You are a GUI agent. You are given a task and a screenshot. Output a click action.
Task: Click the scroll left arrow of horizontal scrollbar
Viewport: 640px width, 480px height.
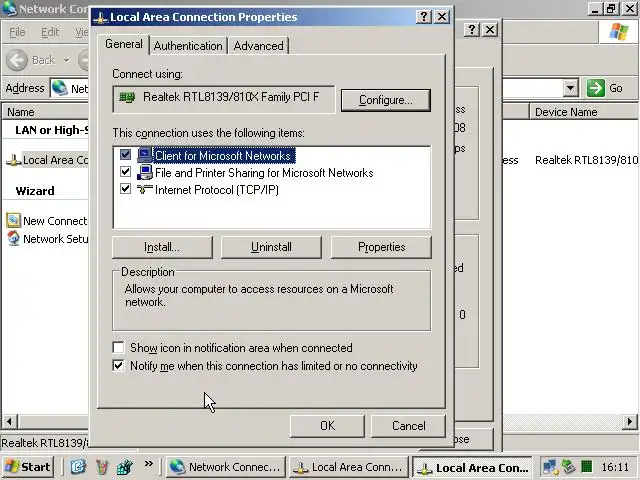pyautogui.click(x=9, y=421)
